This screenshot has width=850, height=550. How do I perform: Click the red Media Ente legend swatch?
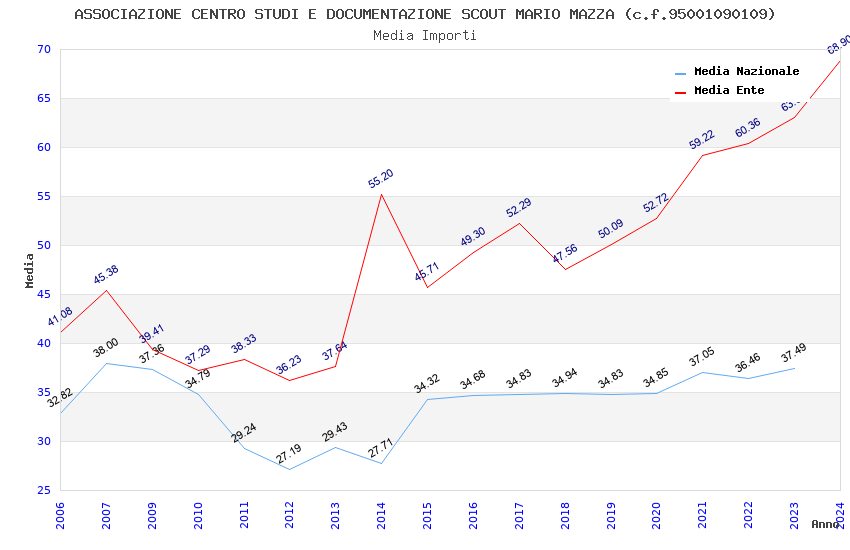[680, 92]
